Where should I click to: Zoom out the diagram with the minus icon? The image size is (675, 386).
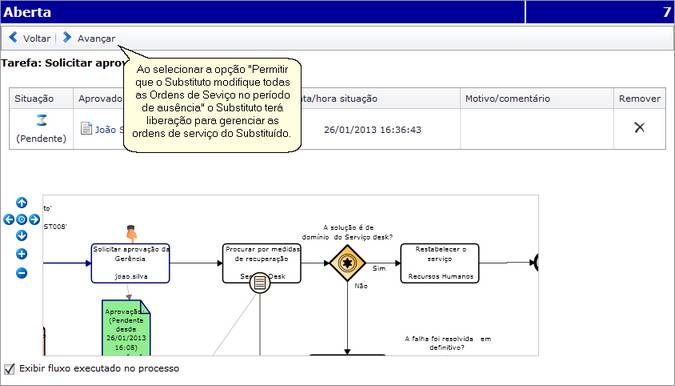(x=22, y=273)
